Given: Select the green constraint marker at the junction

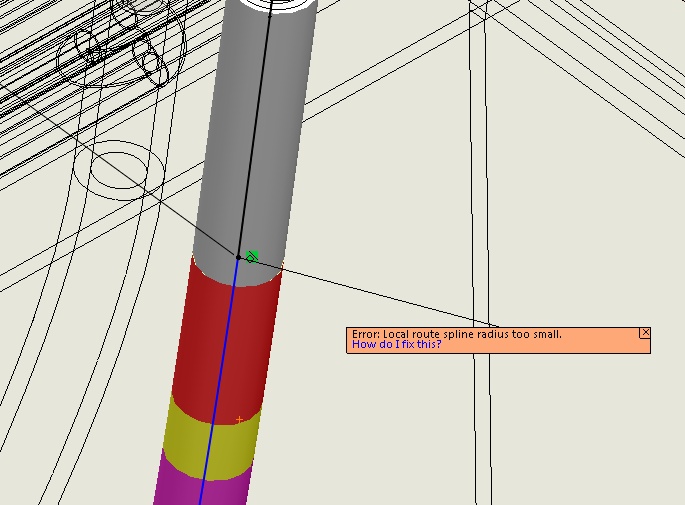Looking at the screenshot, I should click(252, 256).
